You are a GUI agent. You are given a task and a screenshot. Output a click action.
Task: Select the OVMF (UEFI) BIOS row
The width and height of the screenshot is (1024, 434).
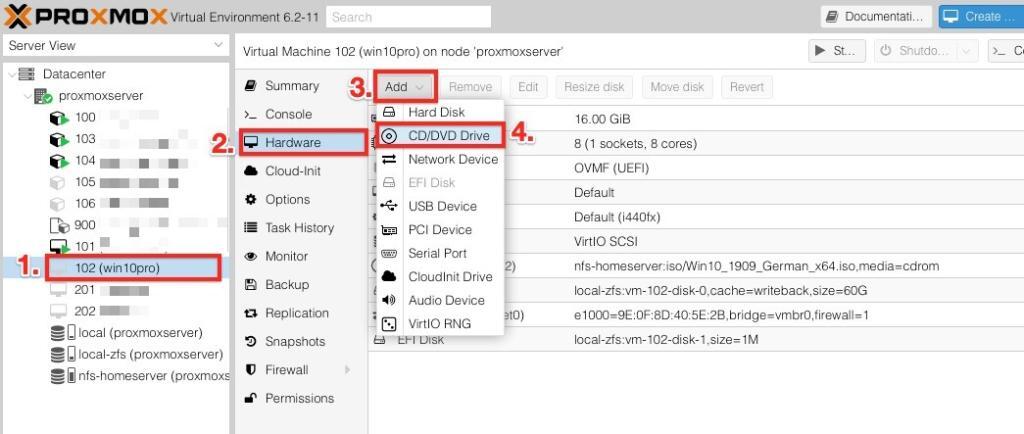696,168
